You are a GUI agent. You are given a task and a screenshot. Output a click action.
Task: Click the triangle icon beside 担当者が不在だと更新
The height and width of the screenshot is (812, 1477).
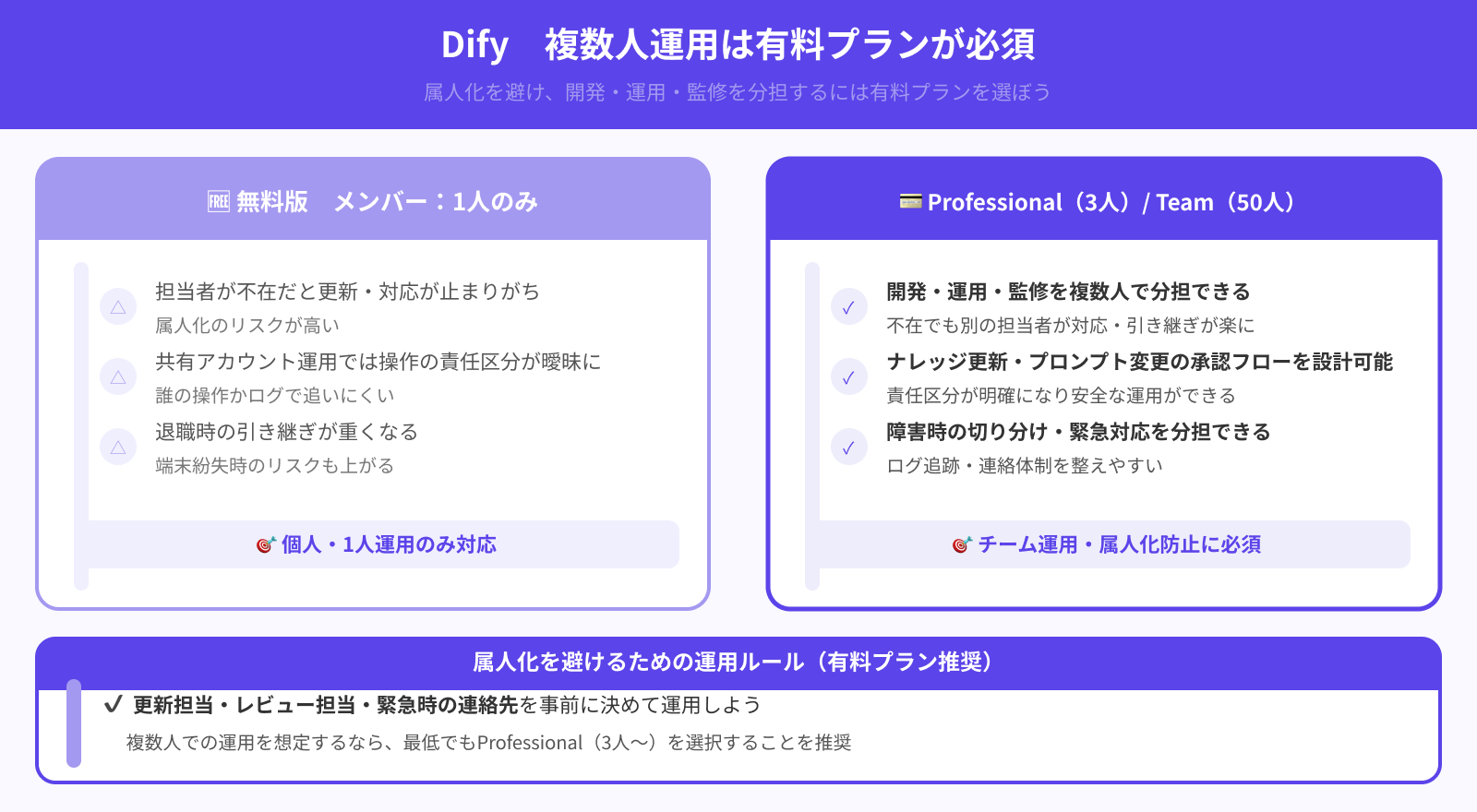(x=118, y=307)
